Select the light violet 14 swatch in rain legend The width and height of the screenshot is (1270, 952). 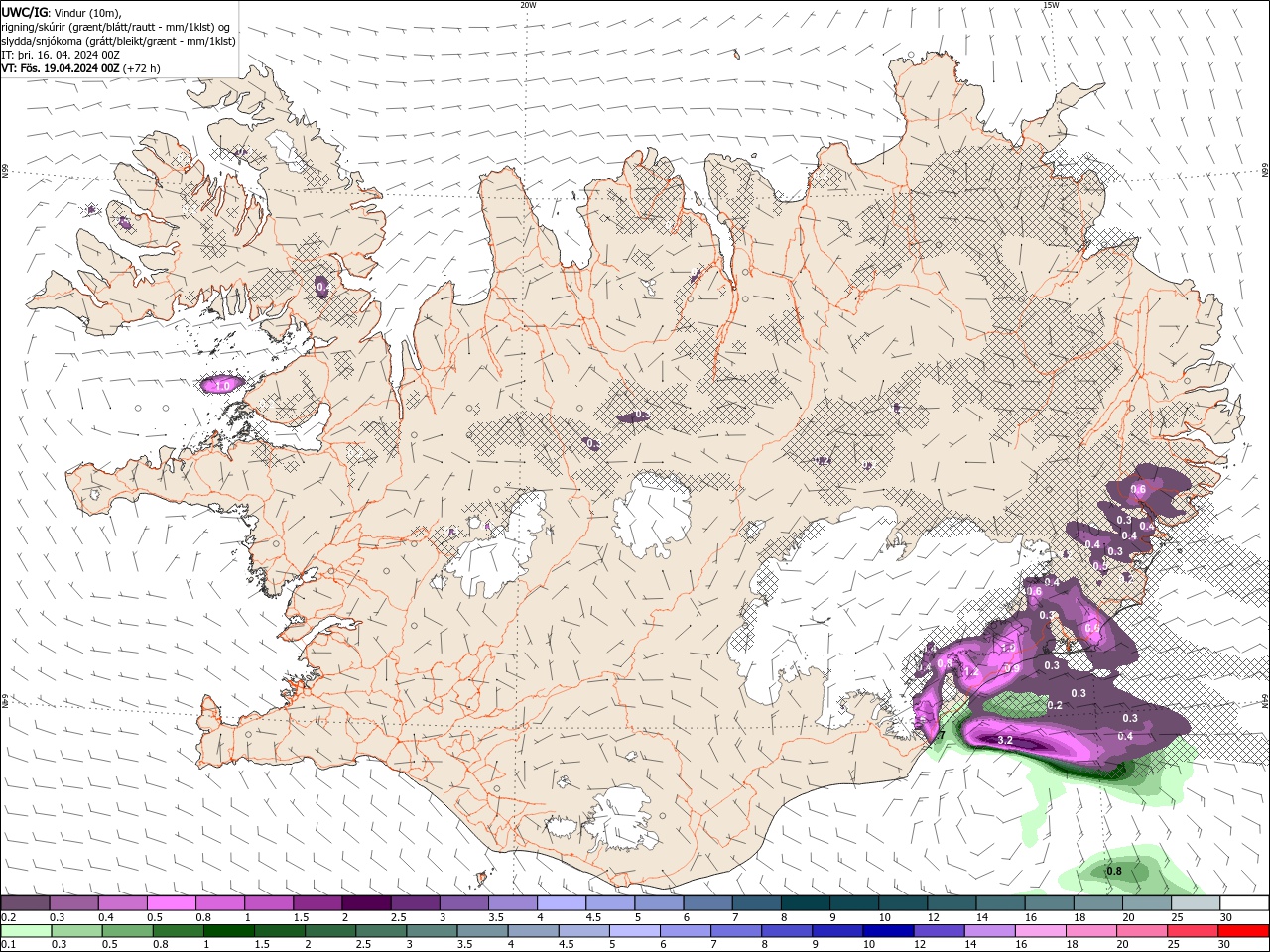[x=990, y=931]
